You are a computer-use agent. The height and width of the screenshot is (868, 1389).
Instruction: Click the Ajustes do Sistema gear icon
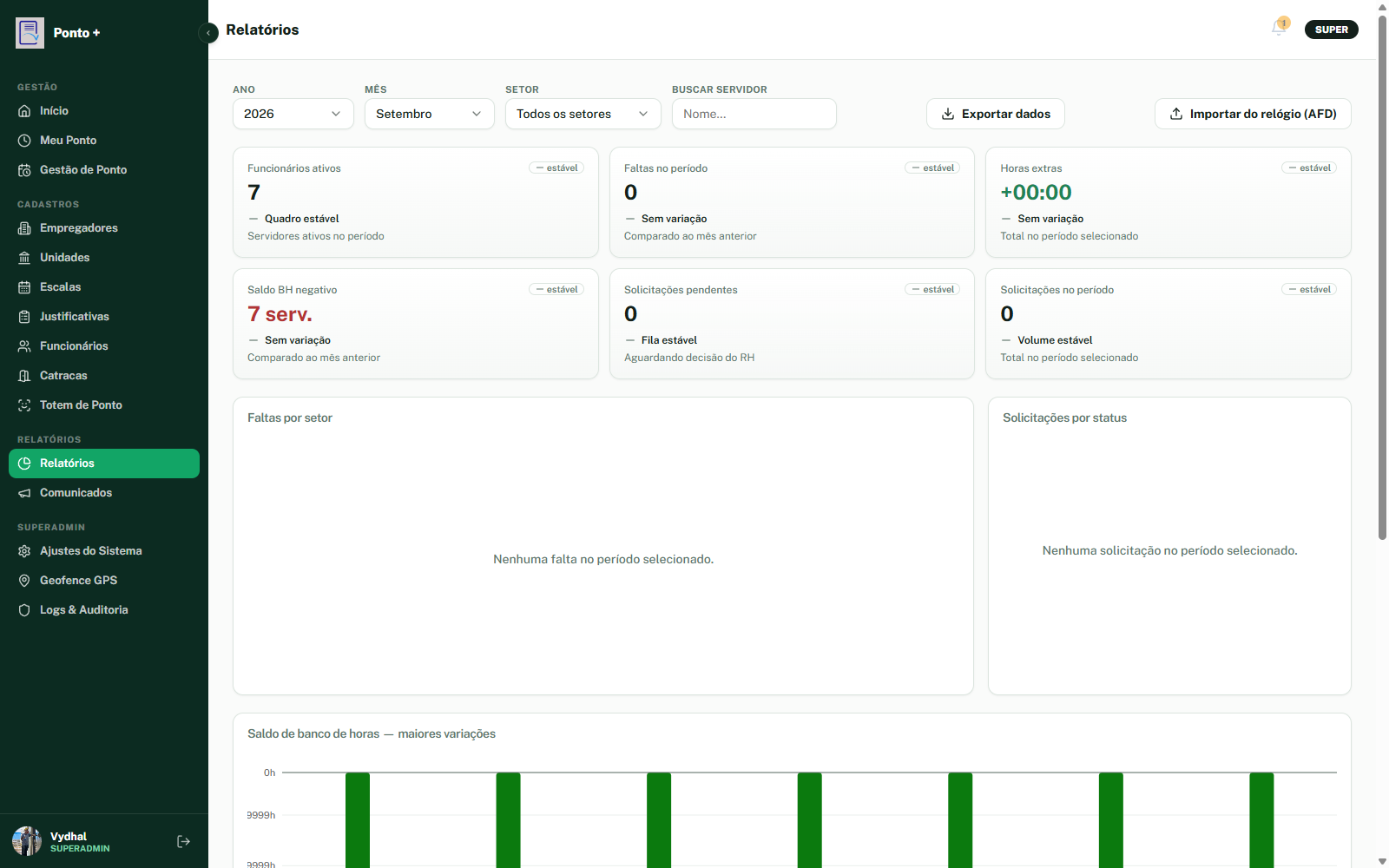click(x=24, y=551)
